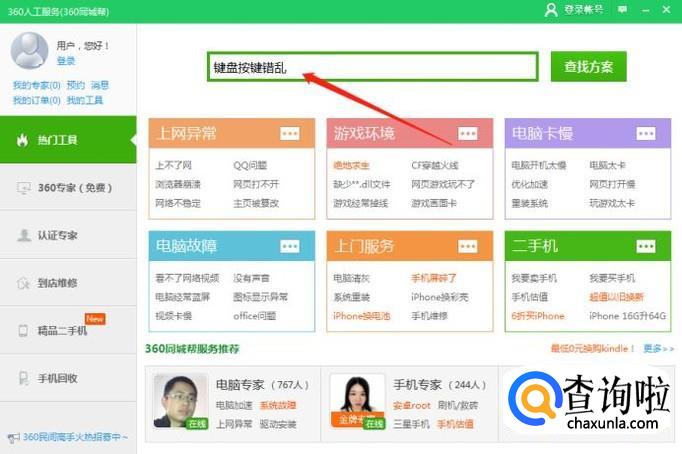Click the person icon beside 认证专家
Image resolution: width=682 pixels, height=454 pixels.
pyautogui.click(x=23, y=235)
